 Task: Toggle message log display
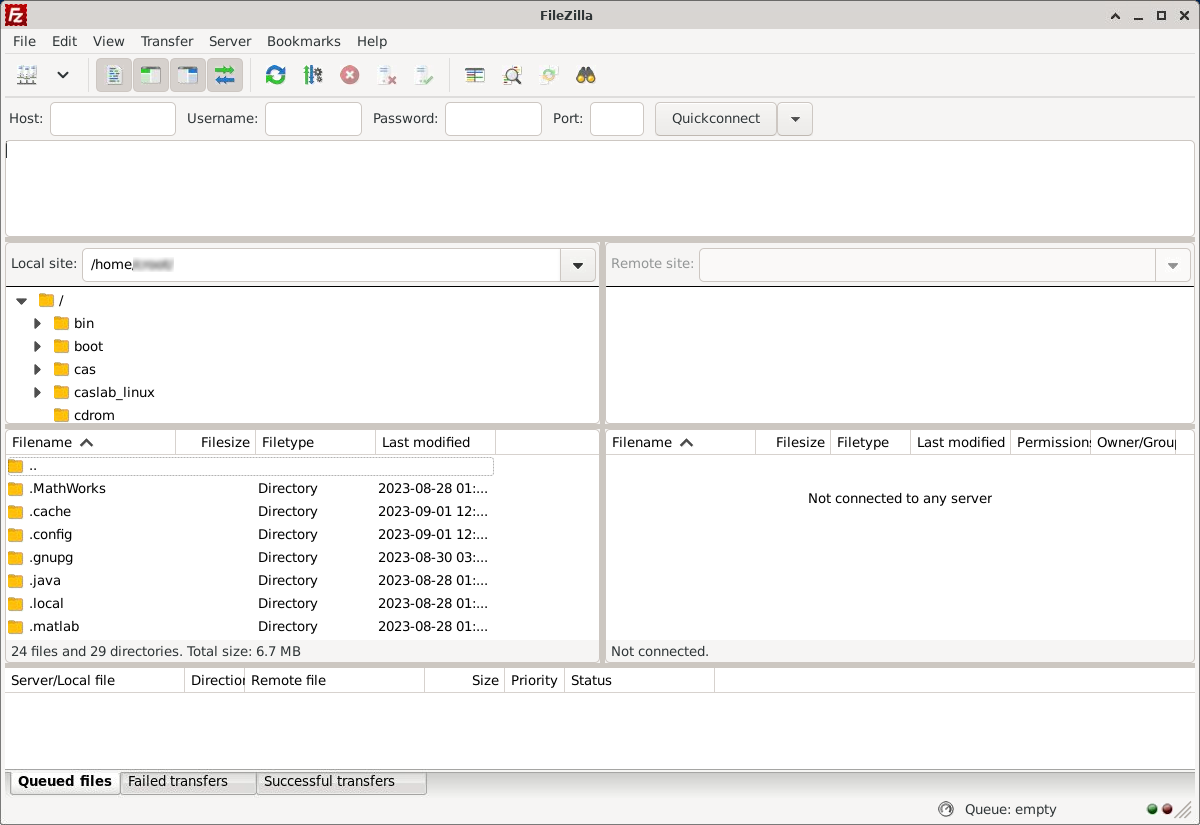114,75
